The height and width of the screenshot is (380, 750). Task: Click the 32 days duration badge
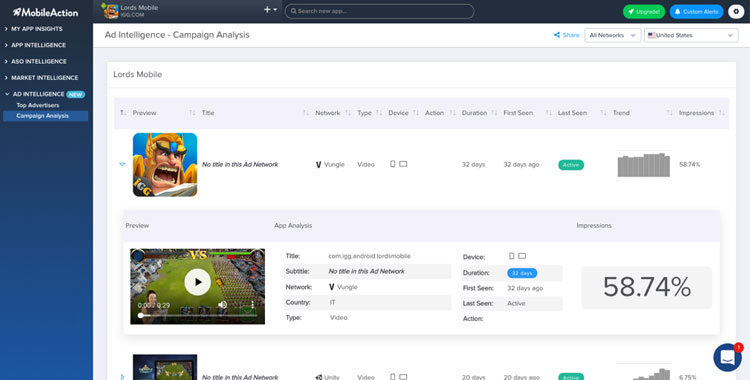(522, 273)
